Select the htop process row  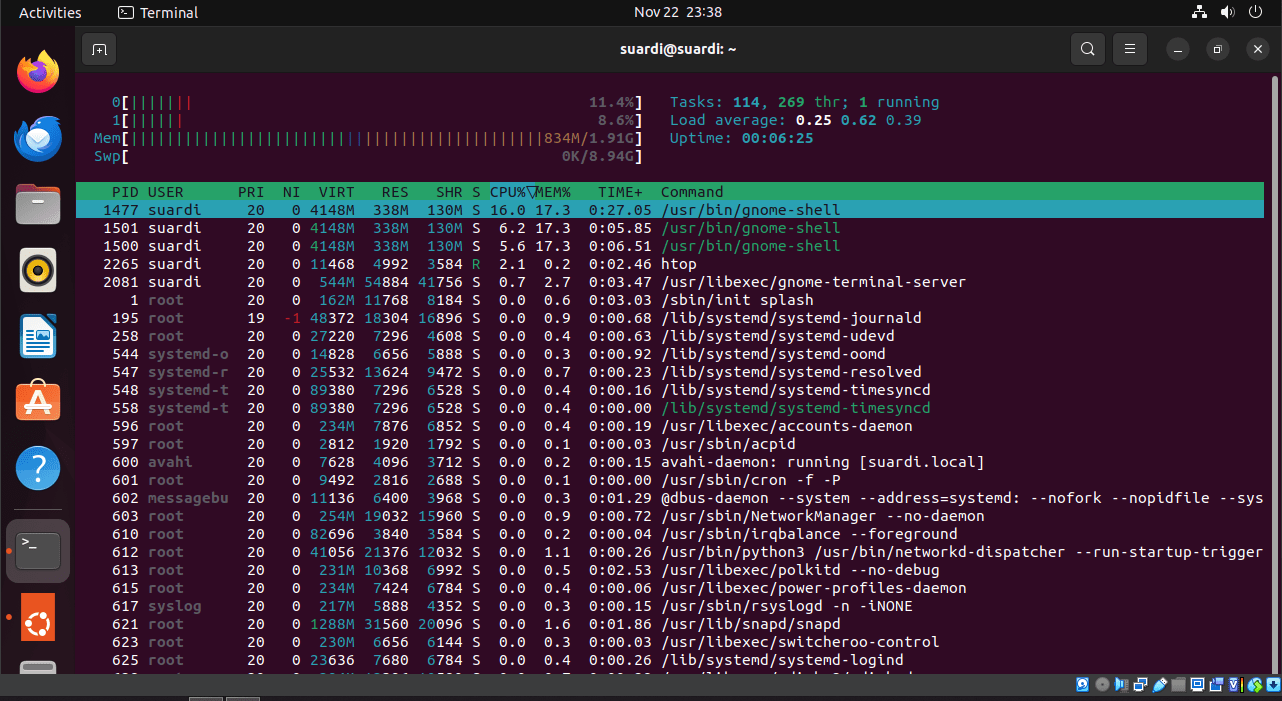(x=670, y=264)
